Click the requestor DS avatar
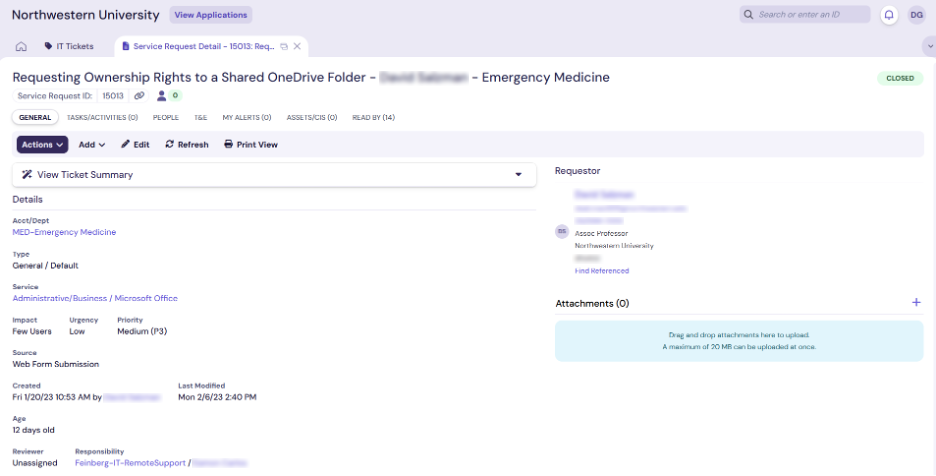This screenshot has height=476, width=936. click(562, 231)
